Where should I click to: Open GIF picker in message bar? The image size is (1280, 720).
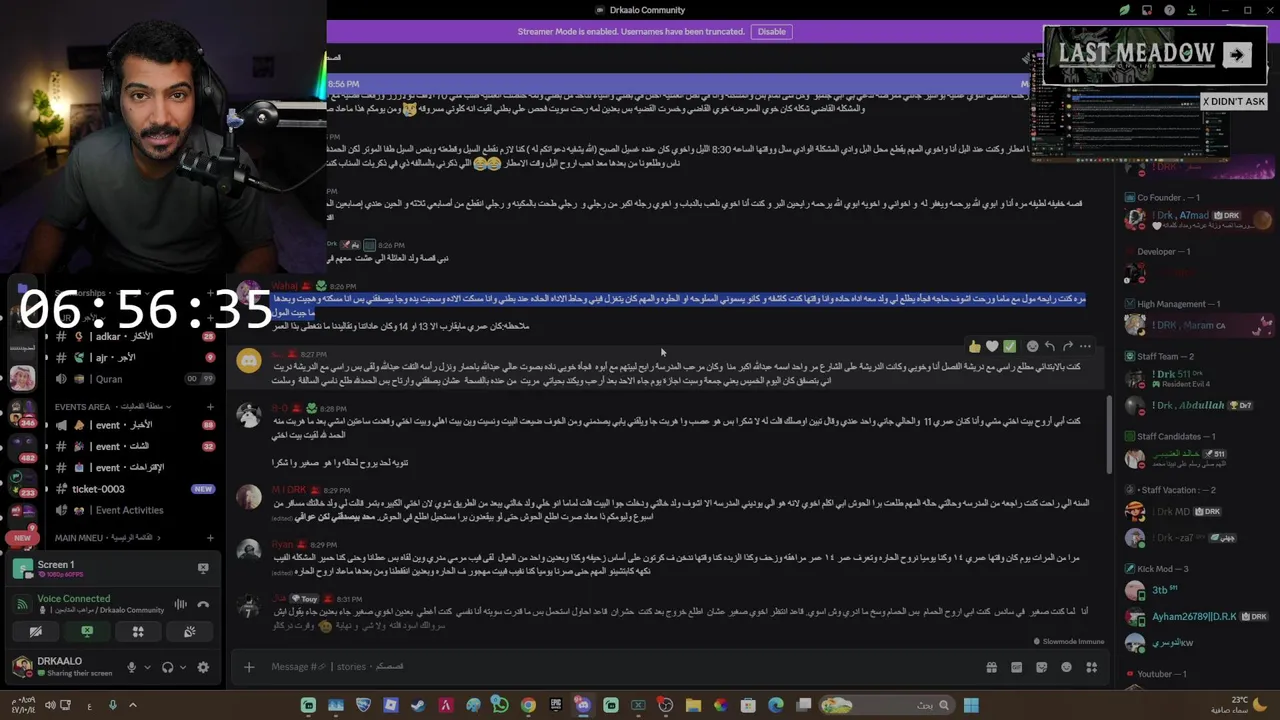[x=1016, y=667]
